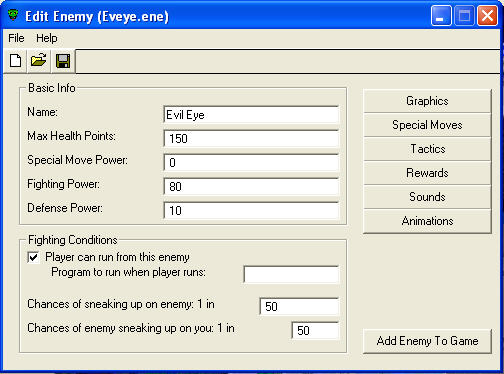The height and width of the screenshot is (374, 504).
Task: Click the Special Move Power field
Action: (251, 163)
